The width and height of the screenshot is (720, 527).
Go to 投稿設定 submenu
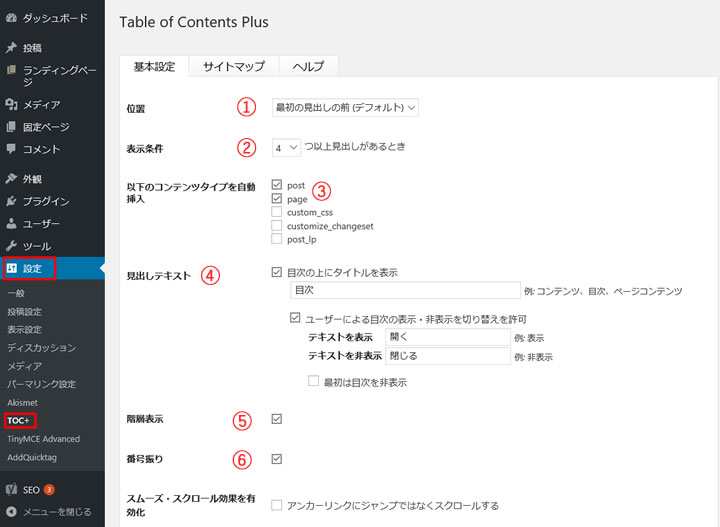click(x=24, y=312)
